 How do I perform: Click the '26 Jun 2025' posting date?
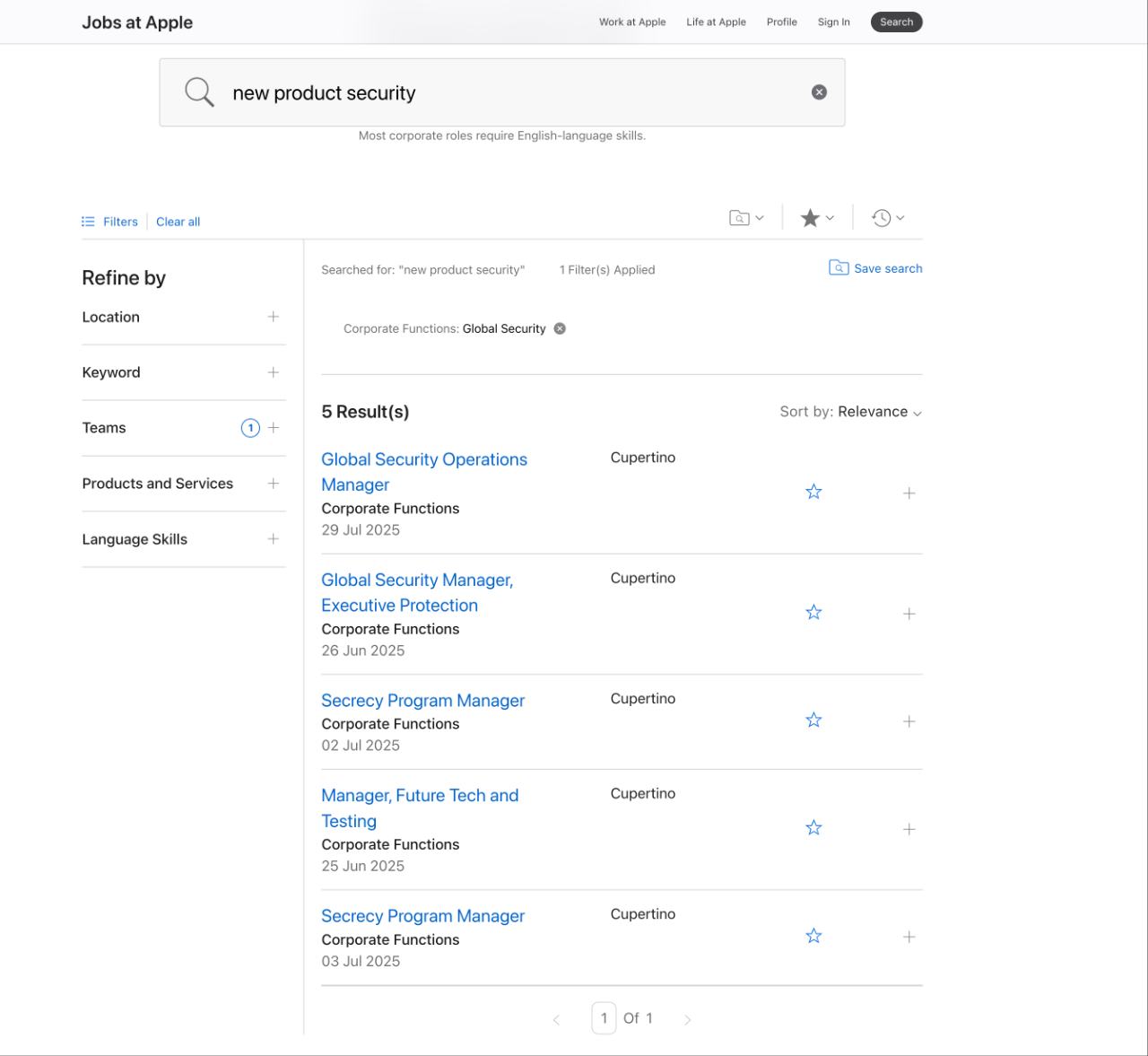click(x=363, y=651)
